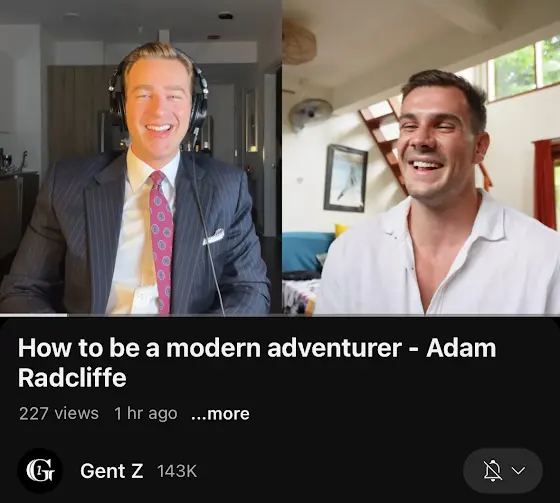This screenshot has height=503, width=560.
Task: Click the 227 views text
Action: click(59, 414)
